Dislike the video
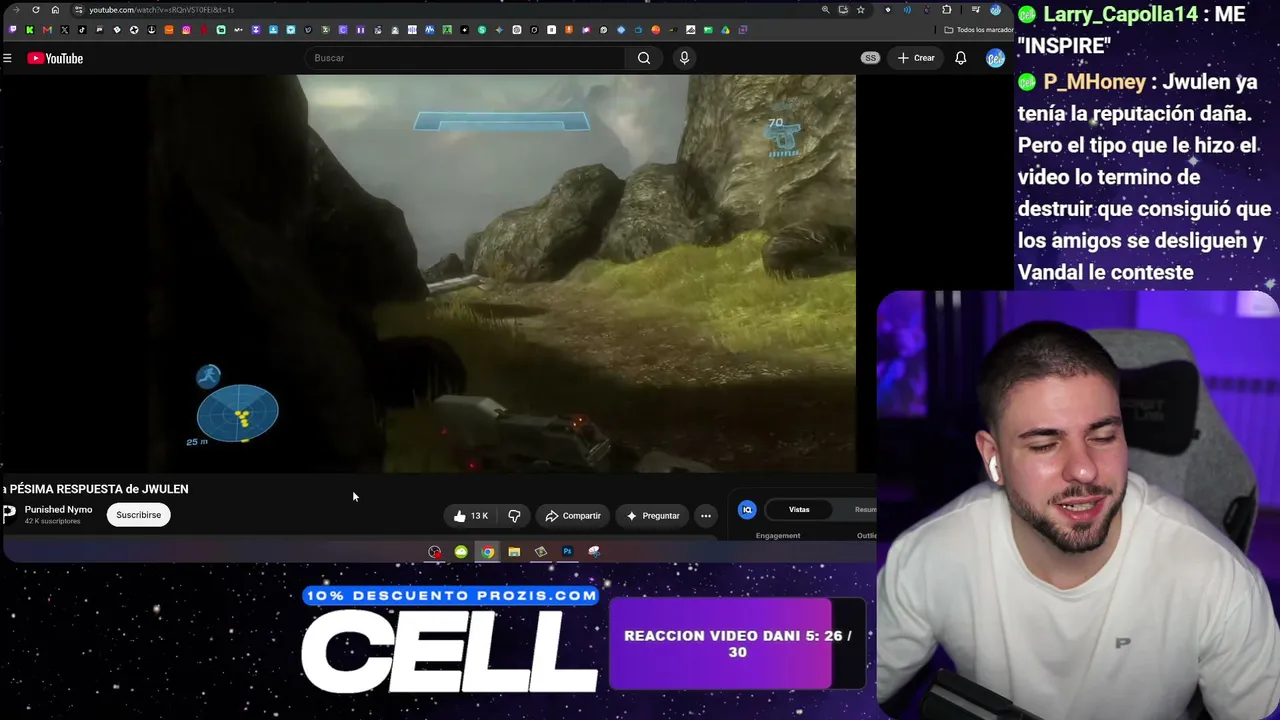 coord(514,516)
